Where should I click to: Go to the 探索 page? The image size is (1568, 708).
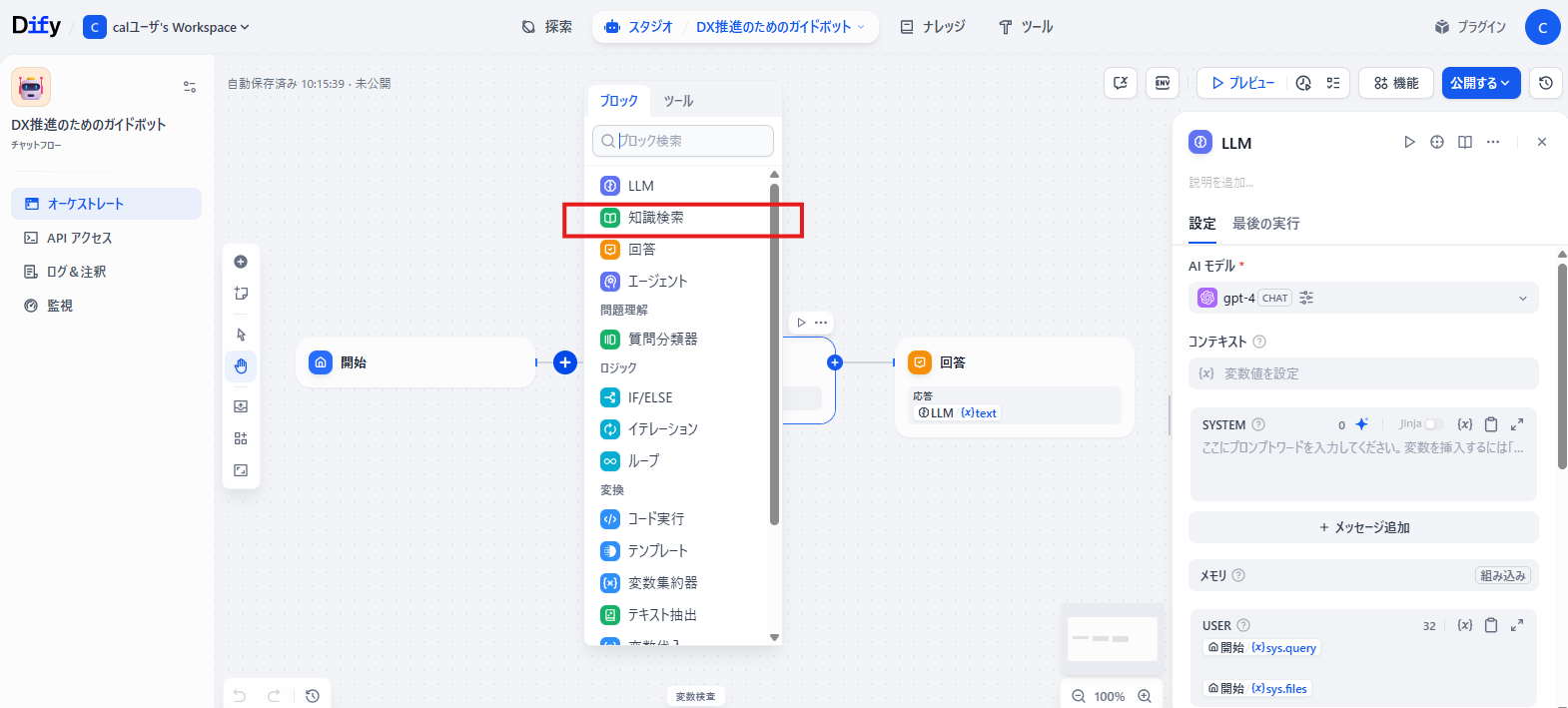547,27
